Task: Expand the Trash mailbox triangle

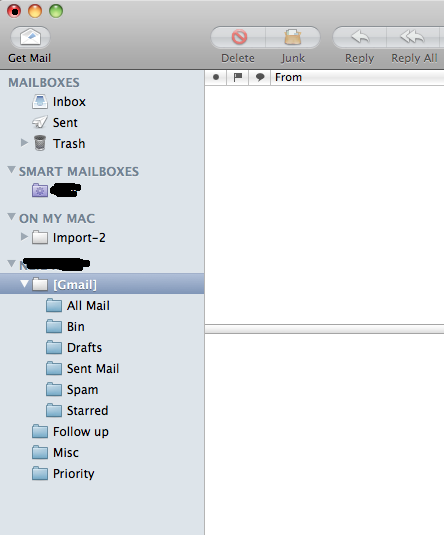Action: [24, 143]
